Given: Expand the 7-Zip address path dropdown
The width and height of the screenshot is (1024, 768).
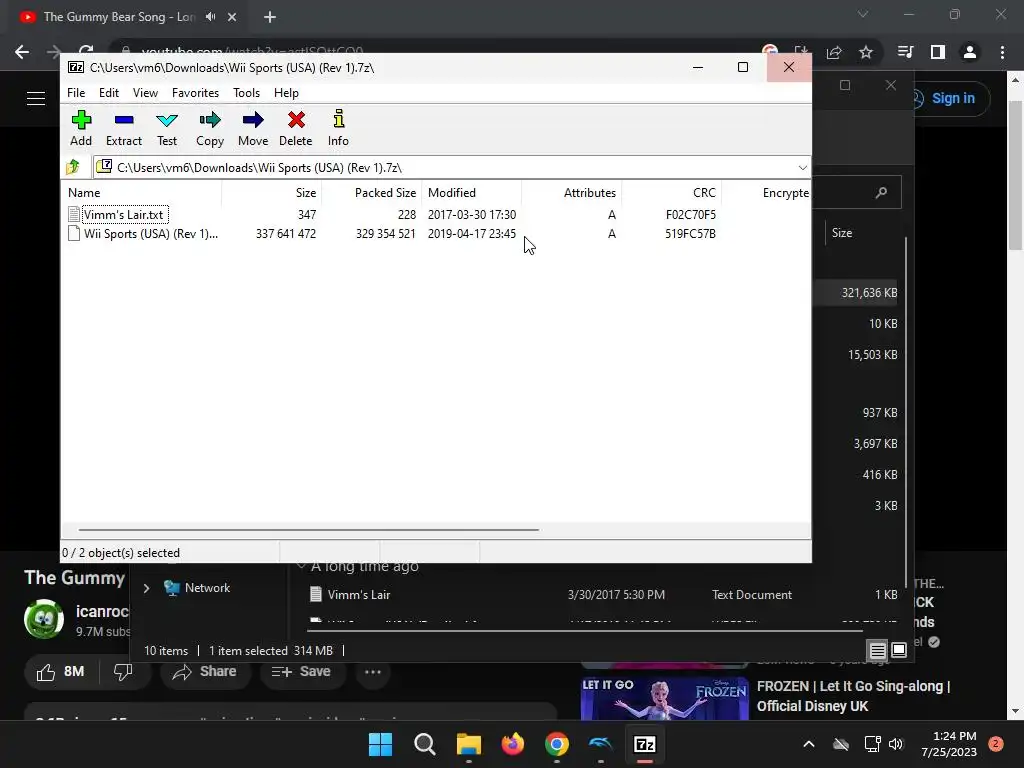Looking at the screenshot, I should coord(802,168).
